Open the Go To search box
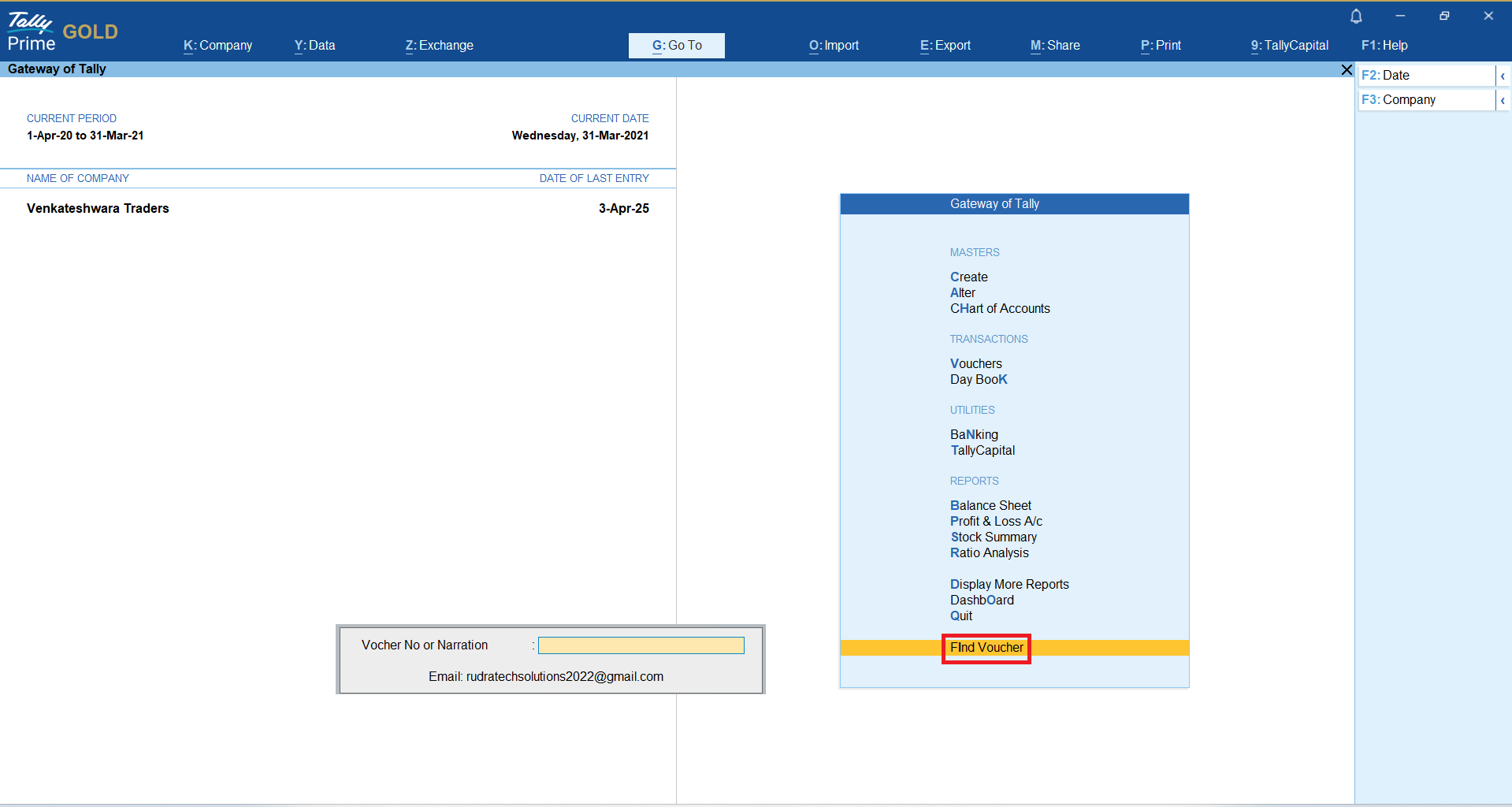Viewport: 1512px width, 807px height. [x=676, y=46]
